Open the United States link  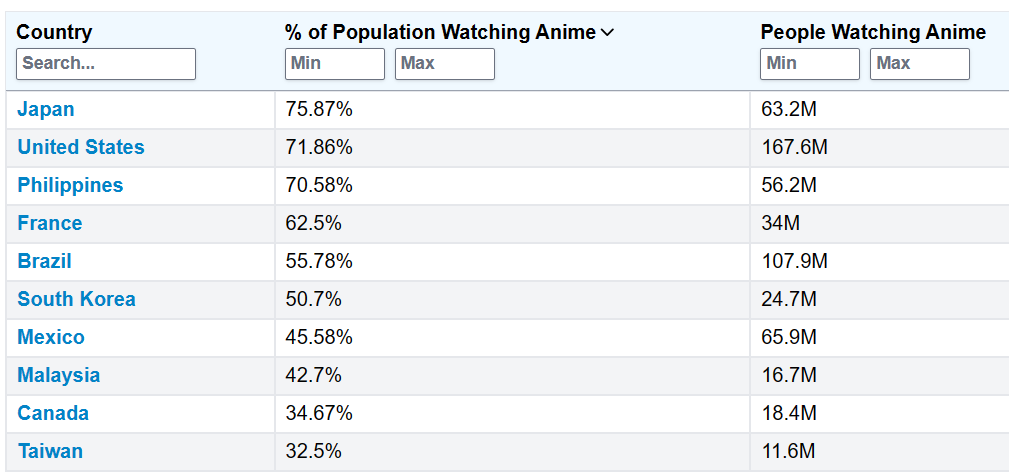click(81, 147)
